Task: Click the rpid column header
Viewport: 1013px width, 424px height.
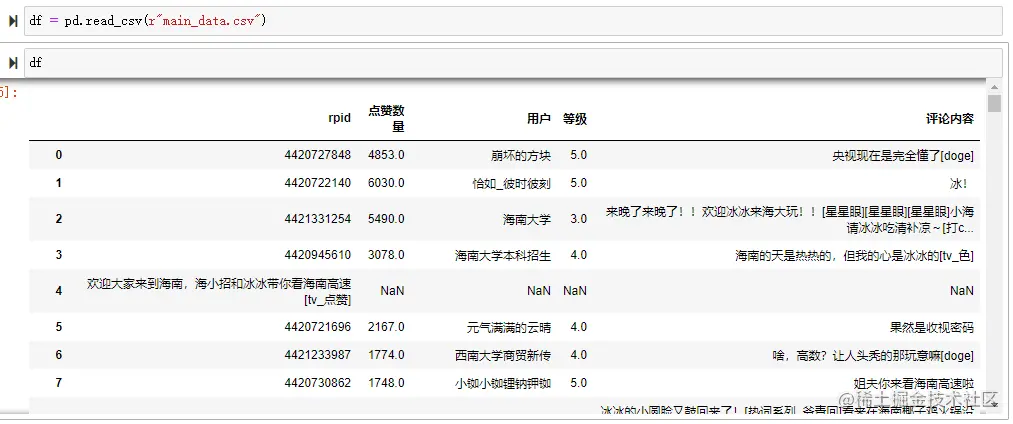Action: pos(339,118)
